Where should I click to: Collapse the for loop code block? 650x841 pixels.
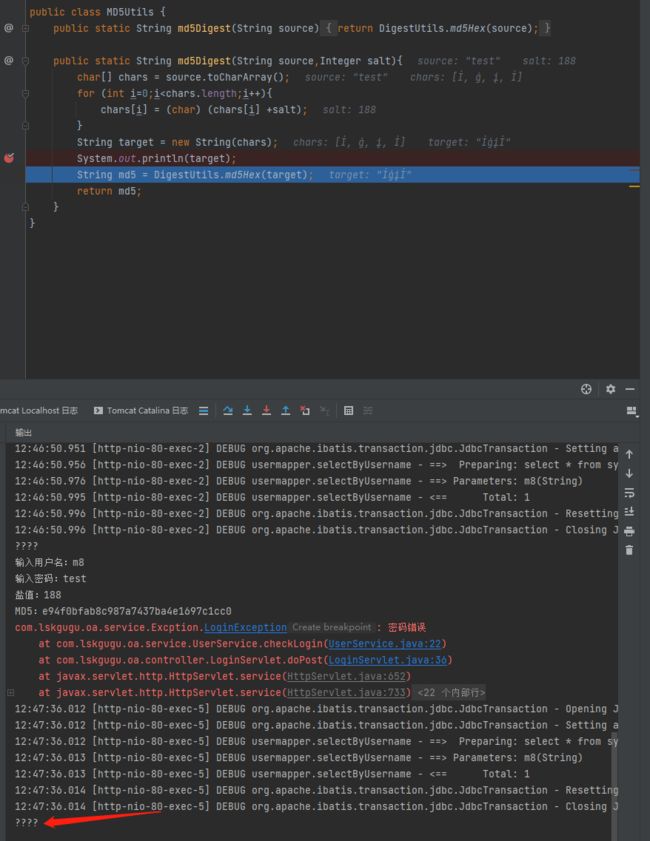coord(25,93)
